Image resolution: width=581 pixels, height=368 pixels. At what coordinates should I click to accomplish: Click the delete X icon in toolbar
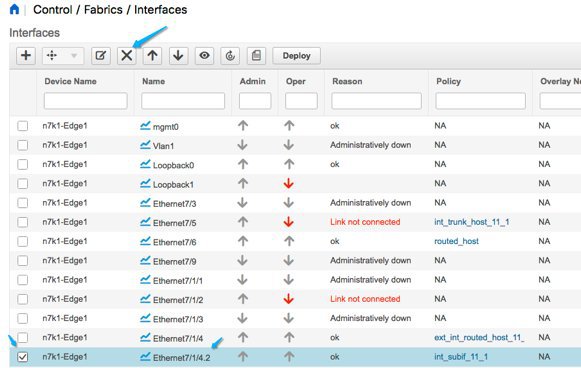click(127, 56)
